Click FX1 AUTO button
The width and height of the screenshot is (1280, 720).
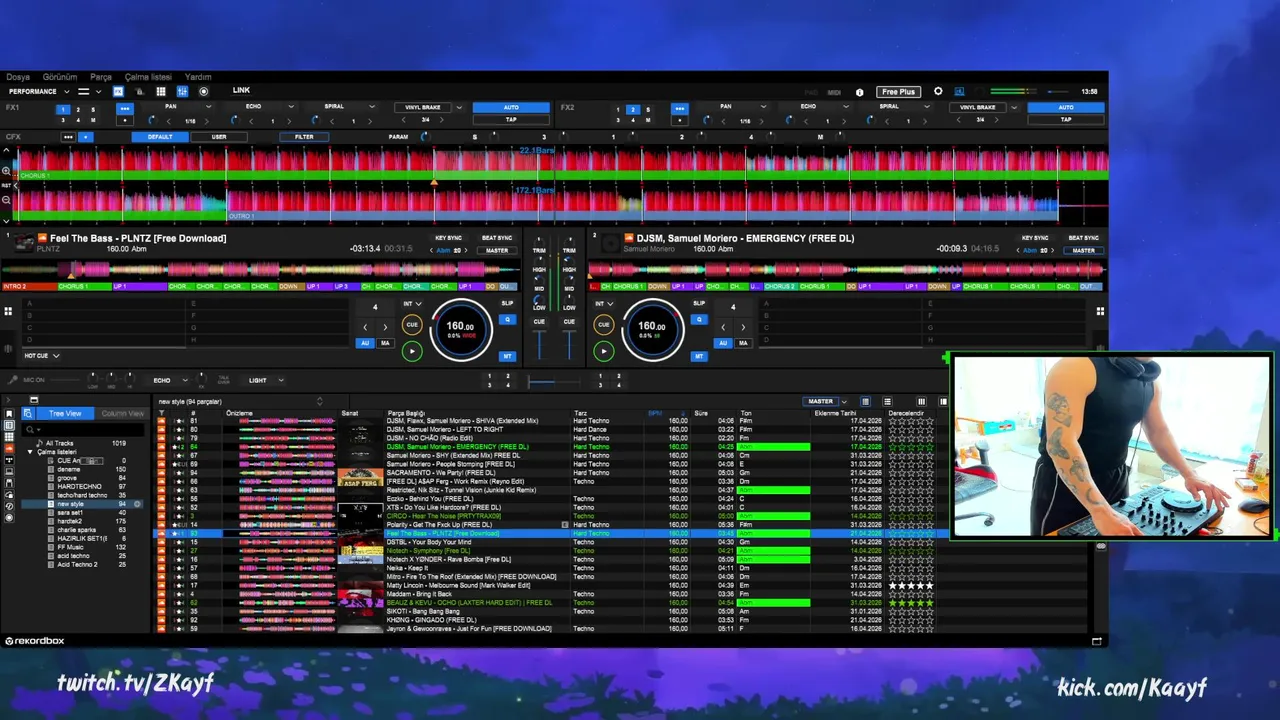click(511, 107)
